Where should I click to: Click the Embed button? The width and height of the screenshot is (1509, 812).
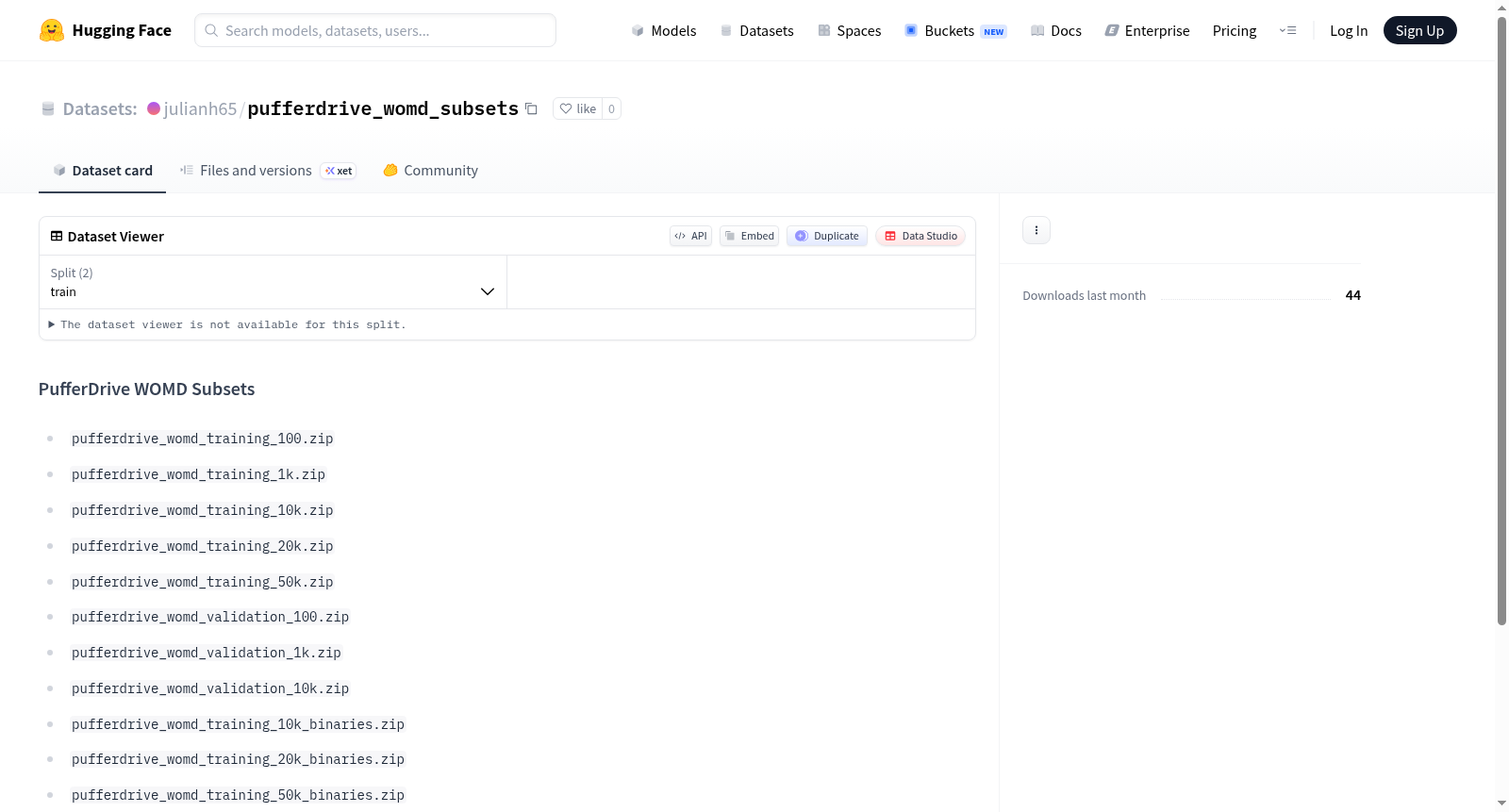tap(749, 236)
